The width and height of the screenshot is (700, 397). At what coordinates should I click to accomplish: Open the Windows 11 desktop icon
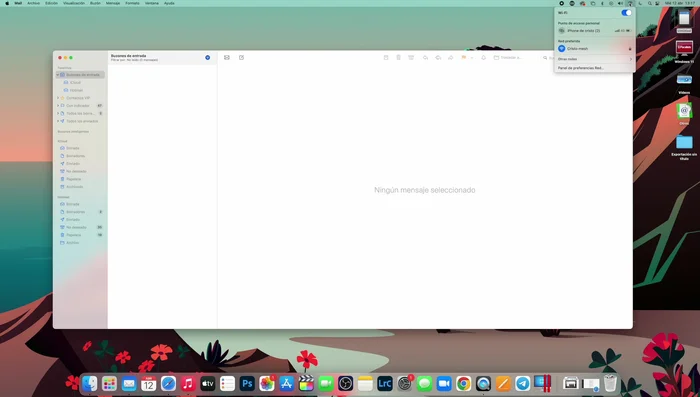click(684, 51)
